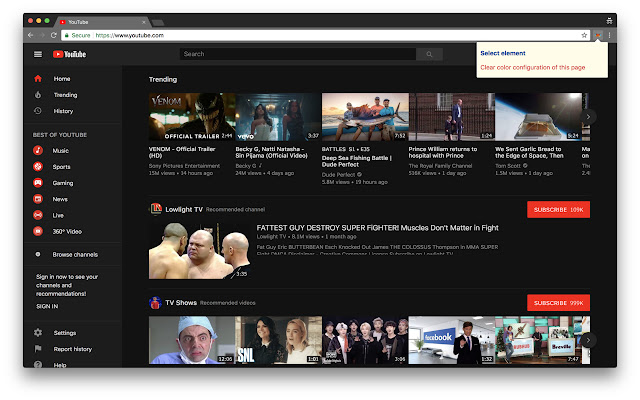Select the YouTube browser tab

[x=102, y=22]
